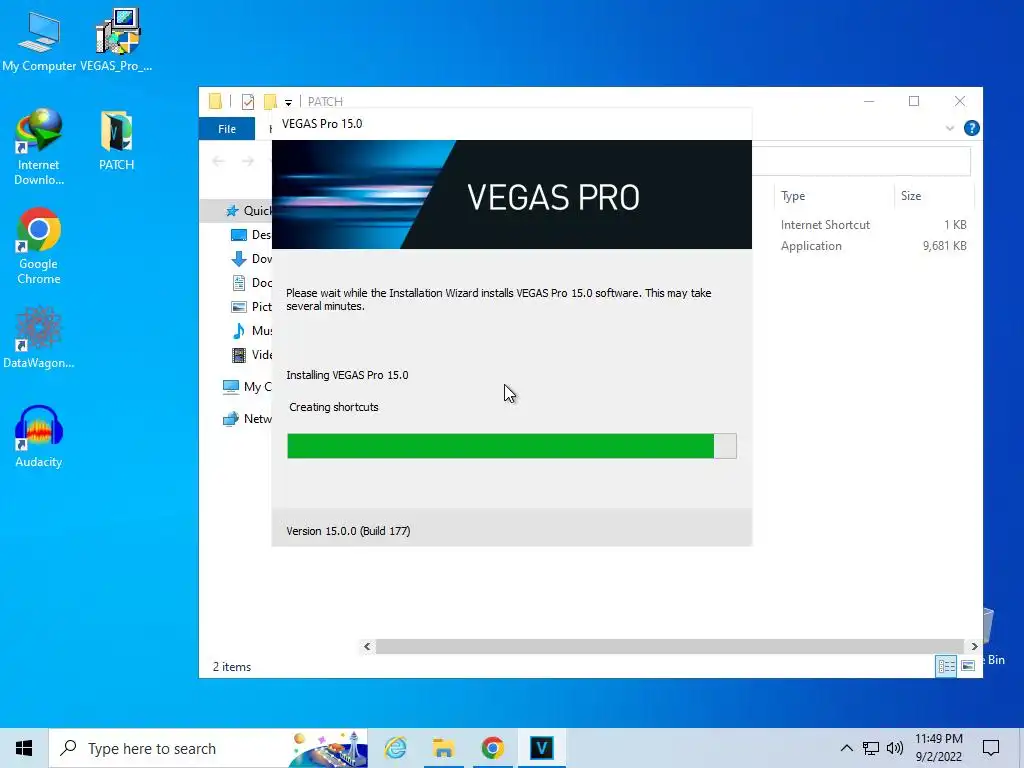
Task: Select the VEGAS Pro taskbar icon
Action: 541,748
